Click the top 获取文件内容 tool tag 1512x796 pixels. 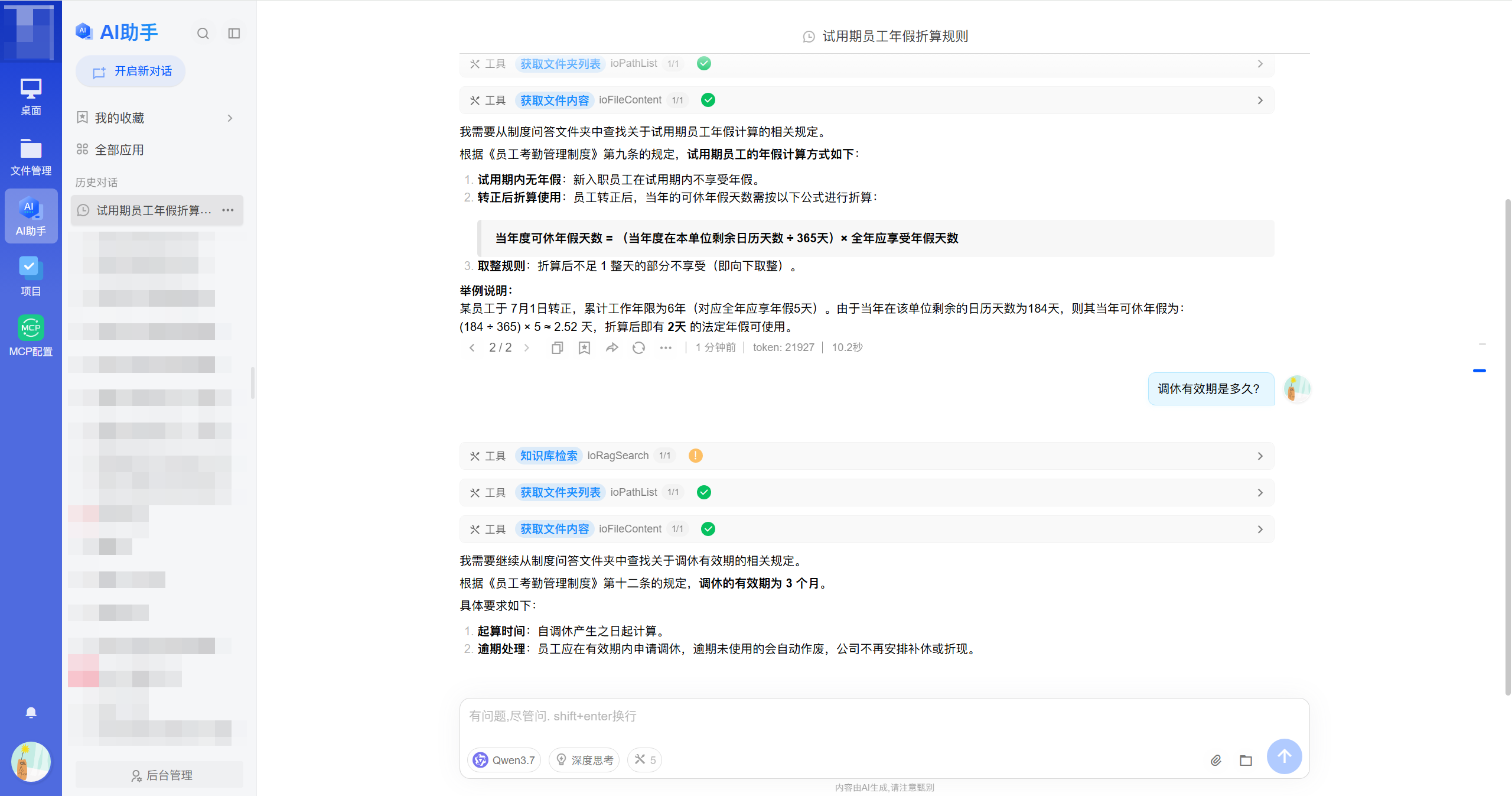pos(555,100)
